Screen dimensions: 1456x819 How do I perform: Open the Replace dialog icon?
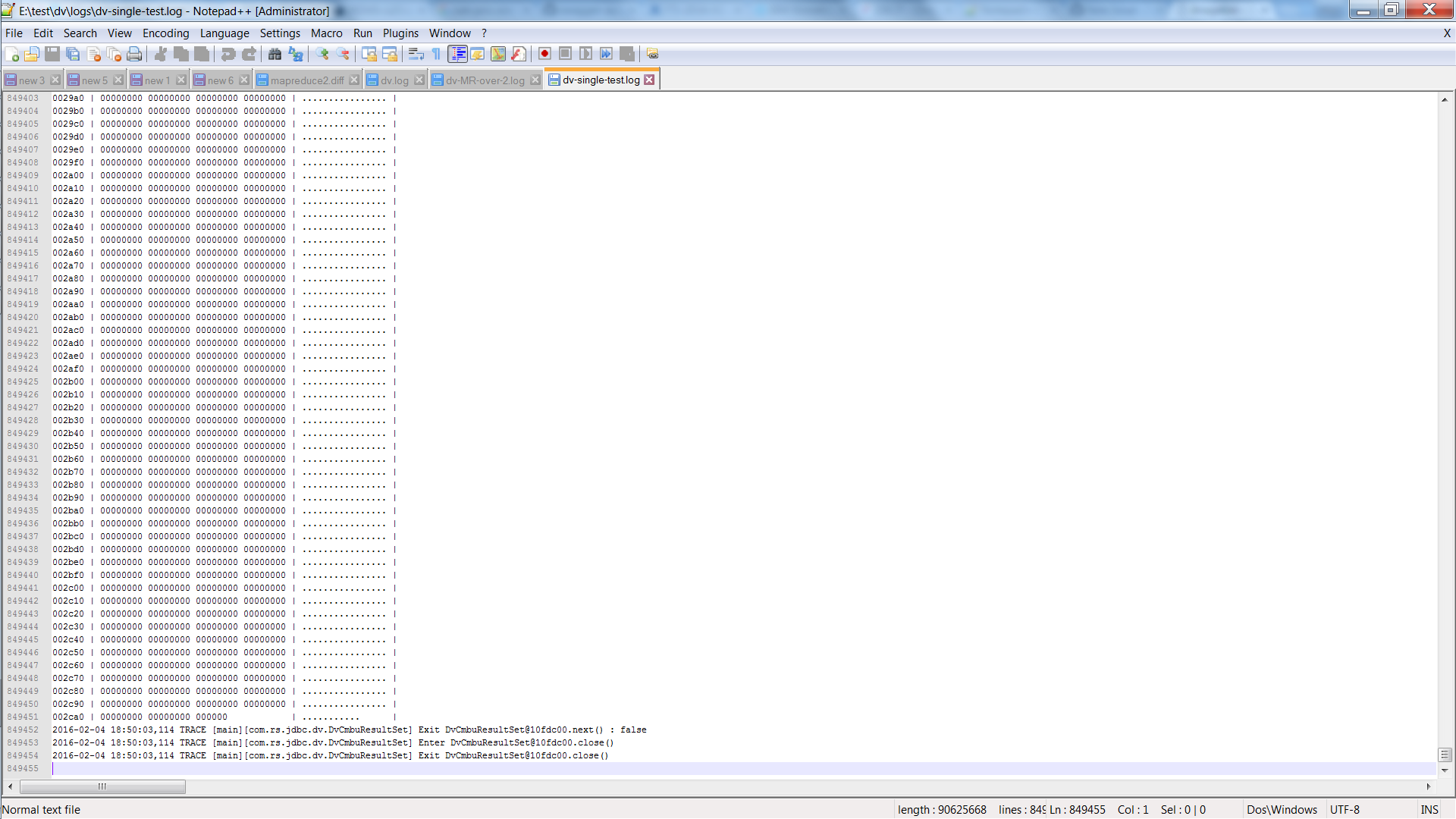(x=296, y=54)
